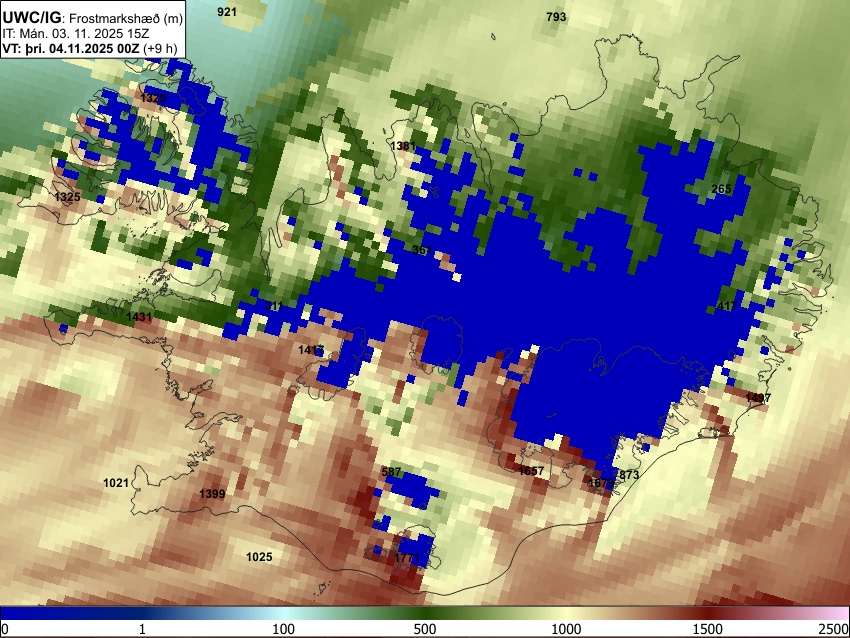850x638 pixels.
Task: Click the map value 1325
Action: pyautogui.click(x=67, y=197)
